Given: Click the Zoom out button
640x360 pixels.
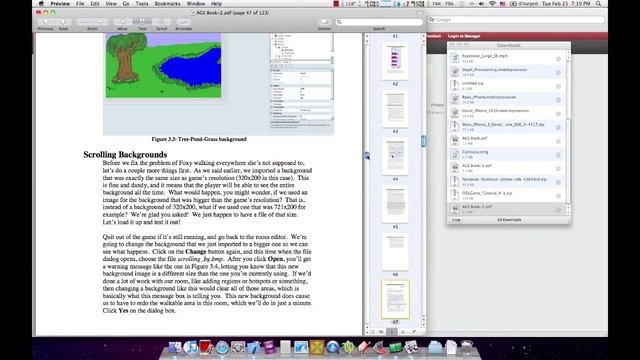Looking at the screenshot, I should pos(84,22).
